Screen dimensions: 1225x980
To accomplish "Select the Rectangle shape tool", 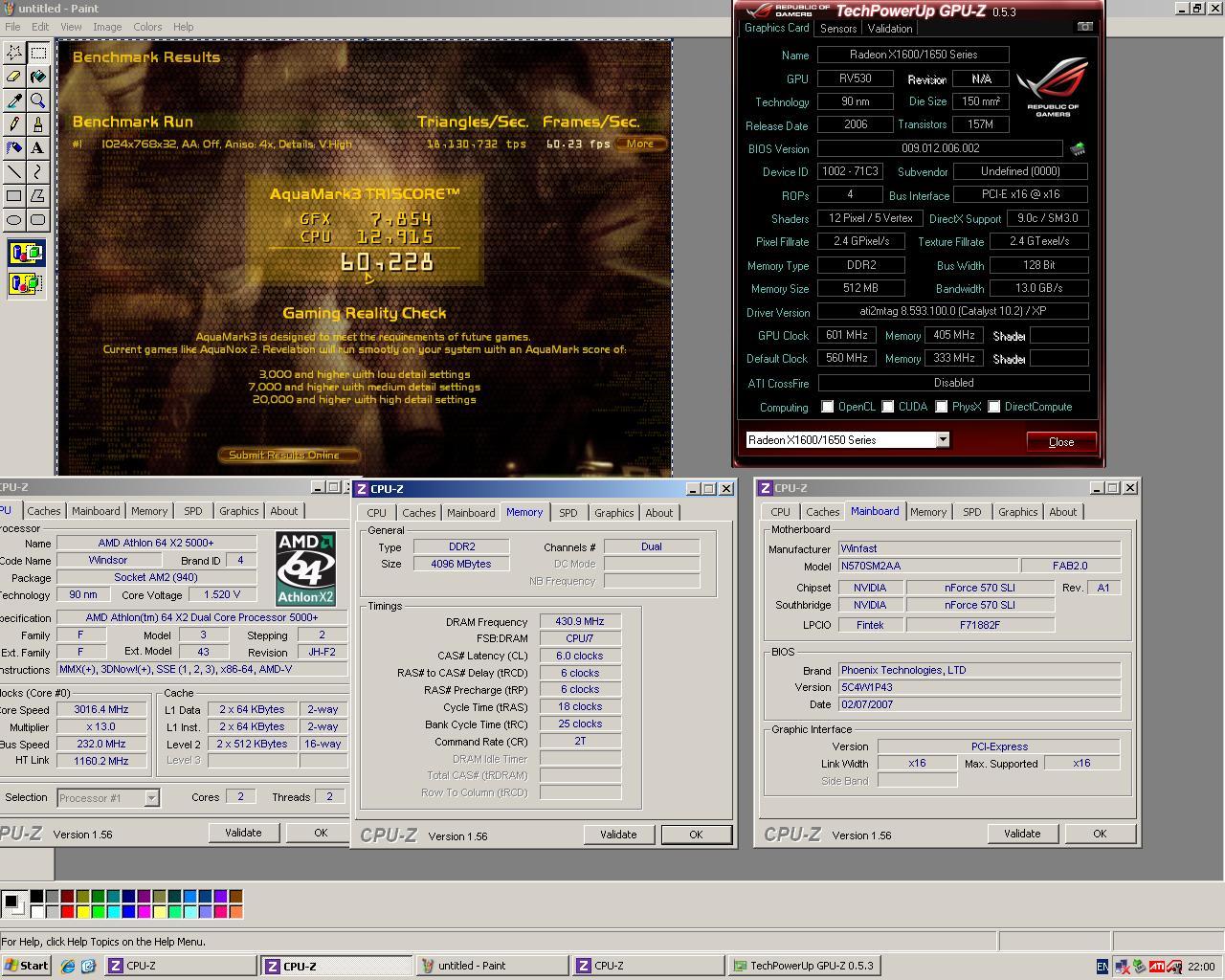I will pos(14,196).
